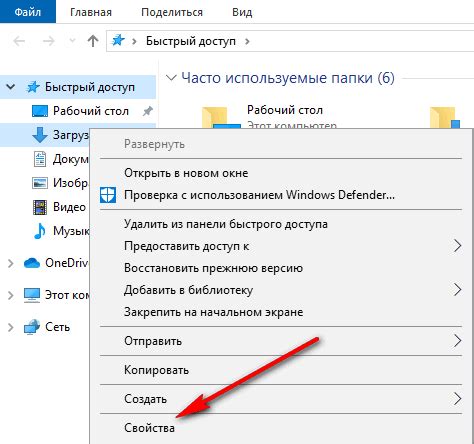This screenshot has width=474, height=444.
Task: Open the recent locations dropdown arrow
Action: pyautogui.click(x=72, y=41)
